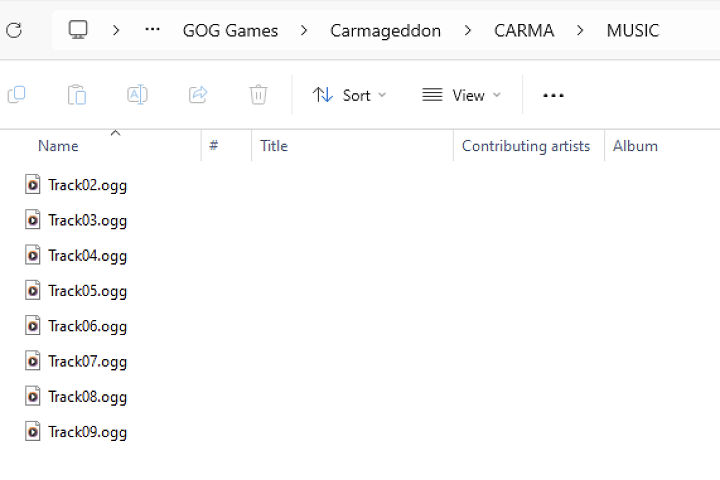This screenshot has height=480, width=720.
Task: Click the This PC monitor icon
Action: pyautogui.click(x=78, y=30)
